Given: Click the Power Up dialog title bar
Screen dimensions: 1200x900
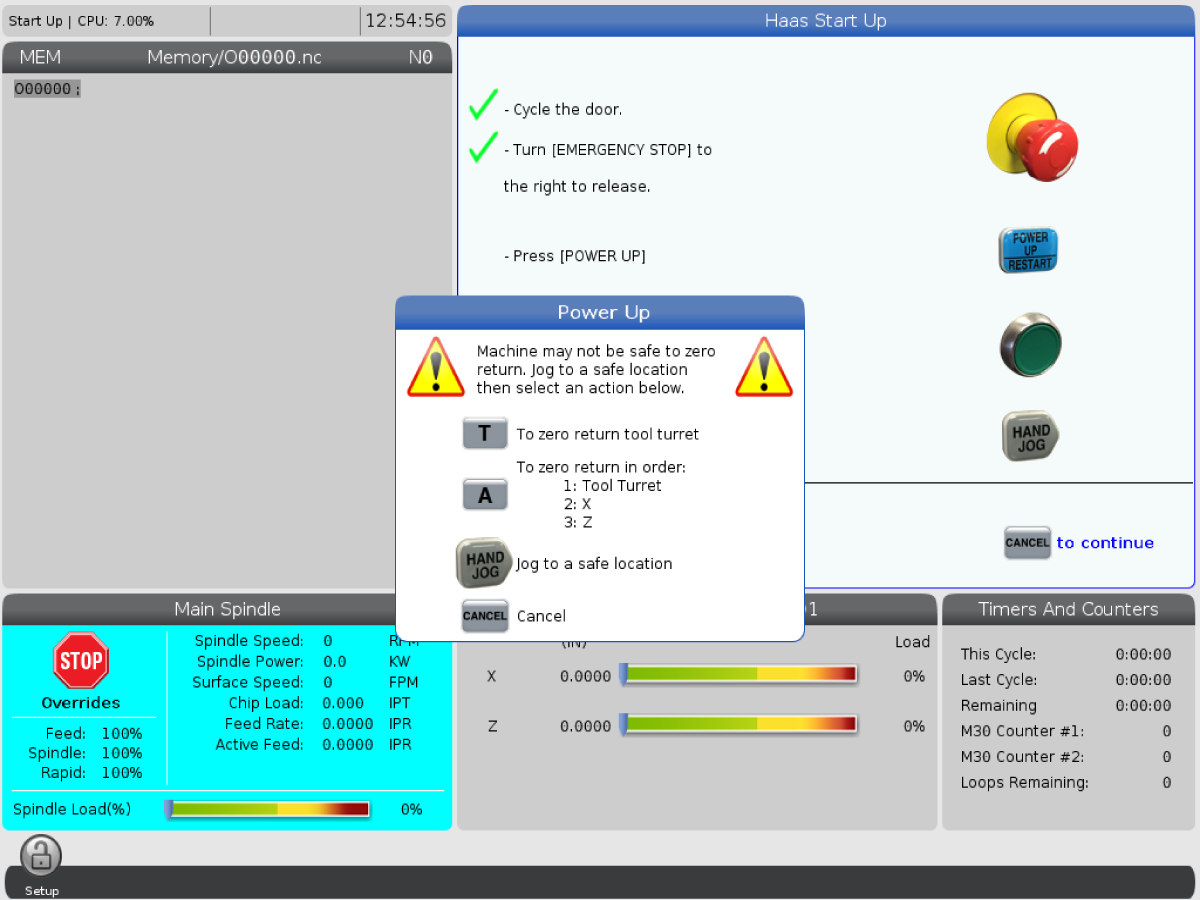Looking at the screenshot, I should point(600,313).
